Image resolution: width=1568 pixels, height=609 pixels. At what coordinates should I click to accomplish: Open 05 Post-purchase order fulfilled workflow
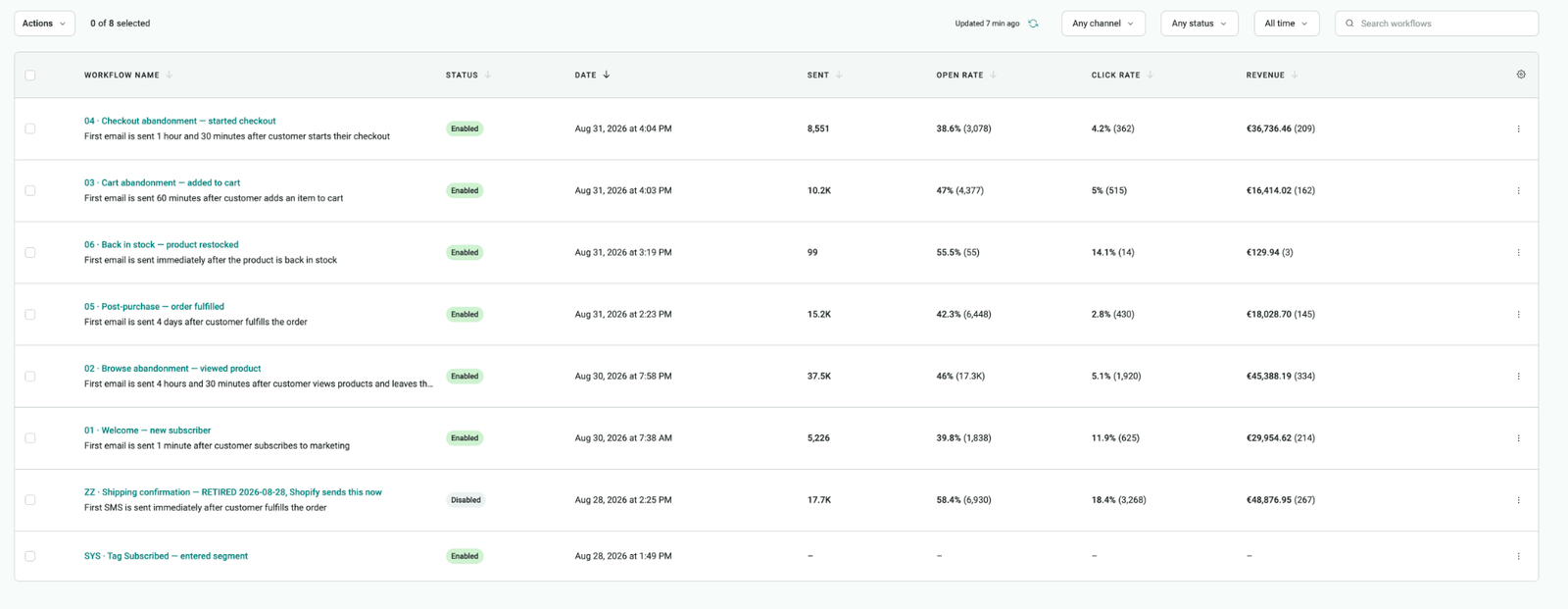coord(154,306)
